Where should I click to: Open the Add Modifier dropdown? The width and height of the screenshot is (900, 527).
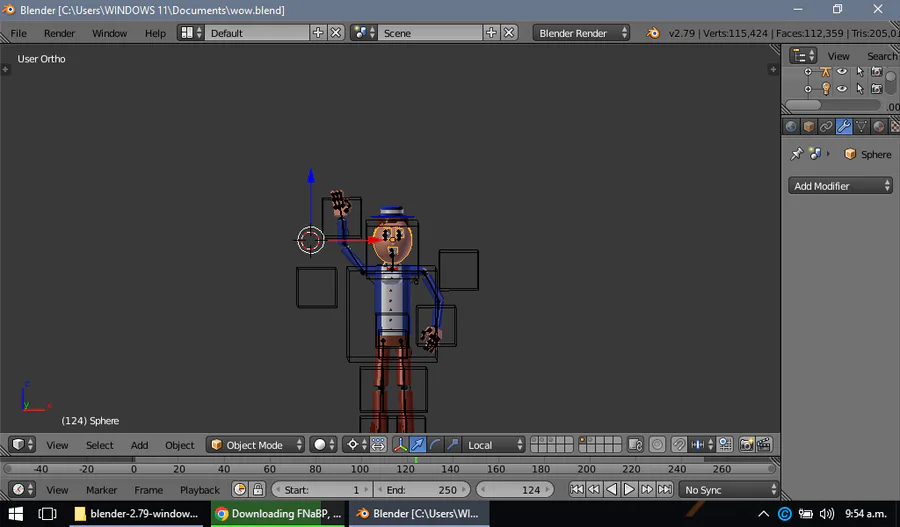[x=840, y=186]
